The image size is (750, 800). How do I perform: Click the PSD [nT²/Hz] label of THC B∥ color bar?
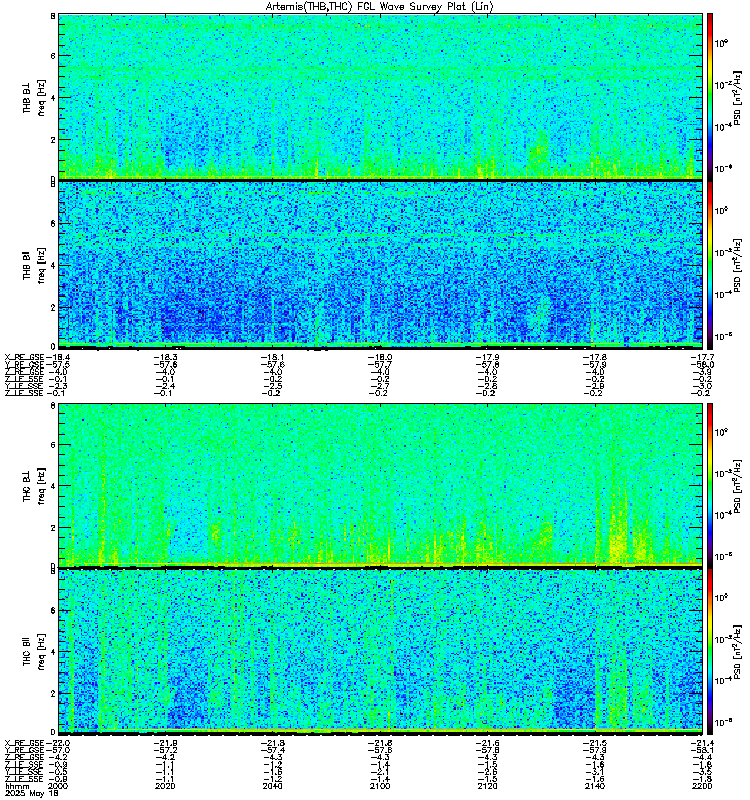[x=737, y=652]
